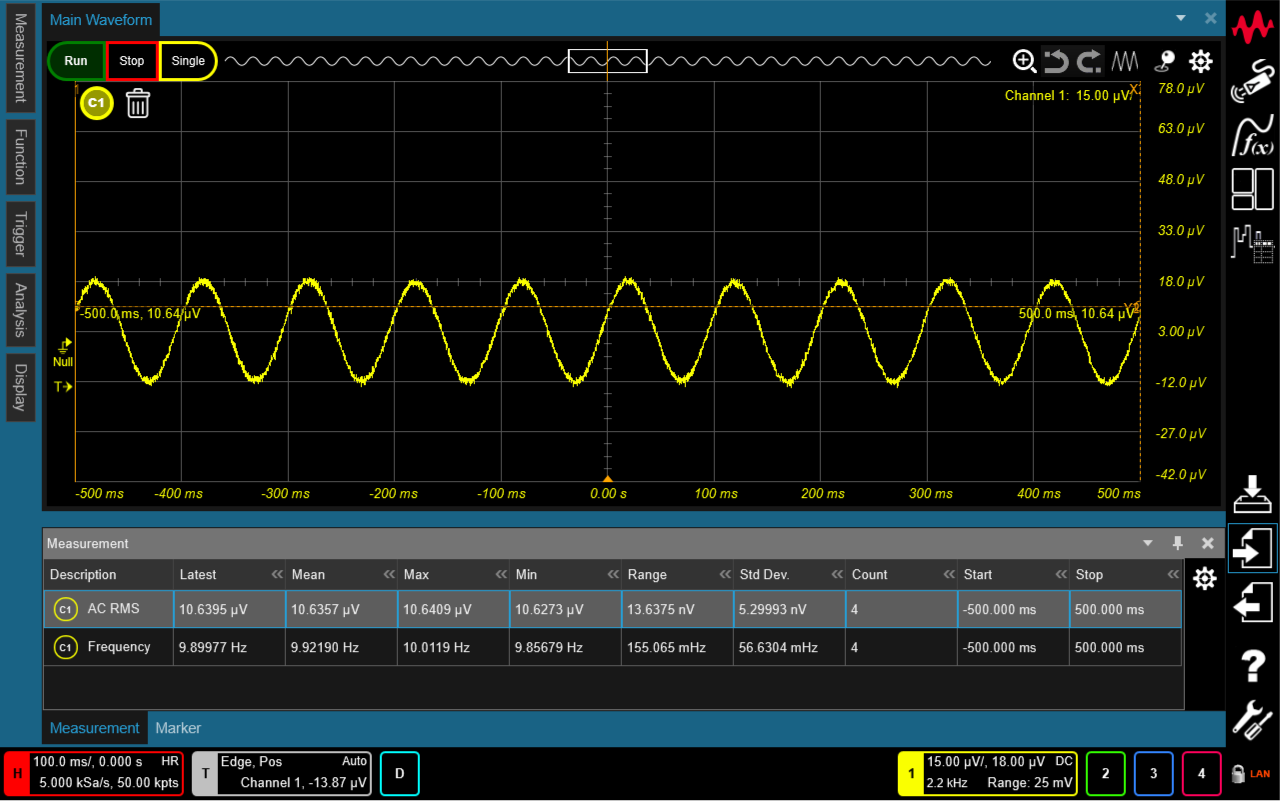The height and width of the screenshot is (801, 1281).
Task: Open the Main Waveform window dropdown arrow
Action: click(1180, 18)
